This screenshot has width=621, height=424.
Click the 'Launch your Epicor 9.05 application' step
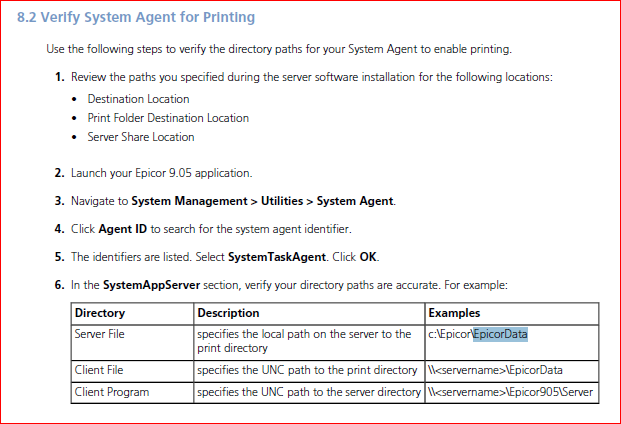coord(161,173)
